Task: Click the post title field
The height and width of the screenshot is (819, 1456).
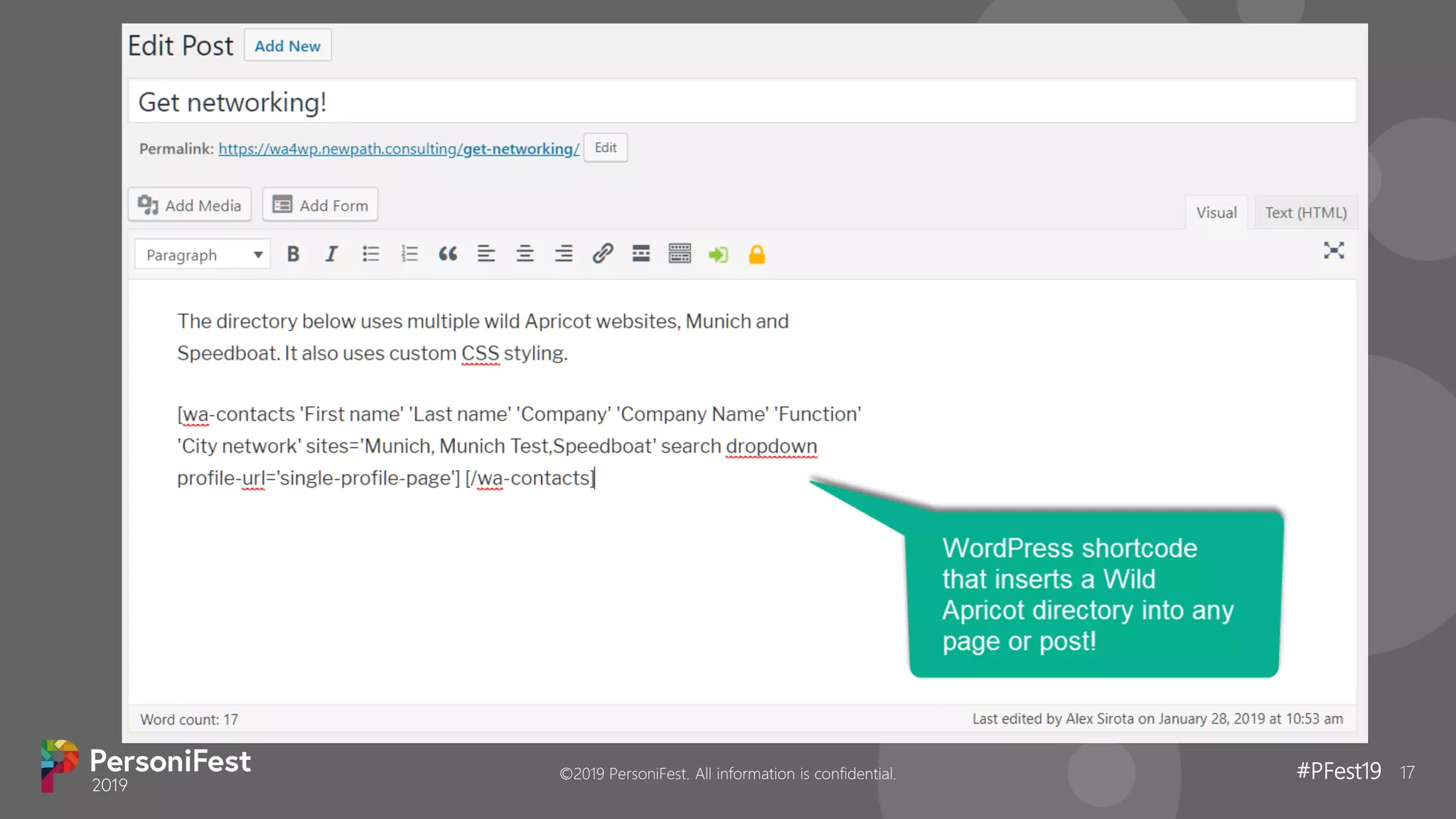Action: pos(742,102)
